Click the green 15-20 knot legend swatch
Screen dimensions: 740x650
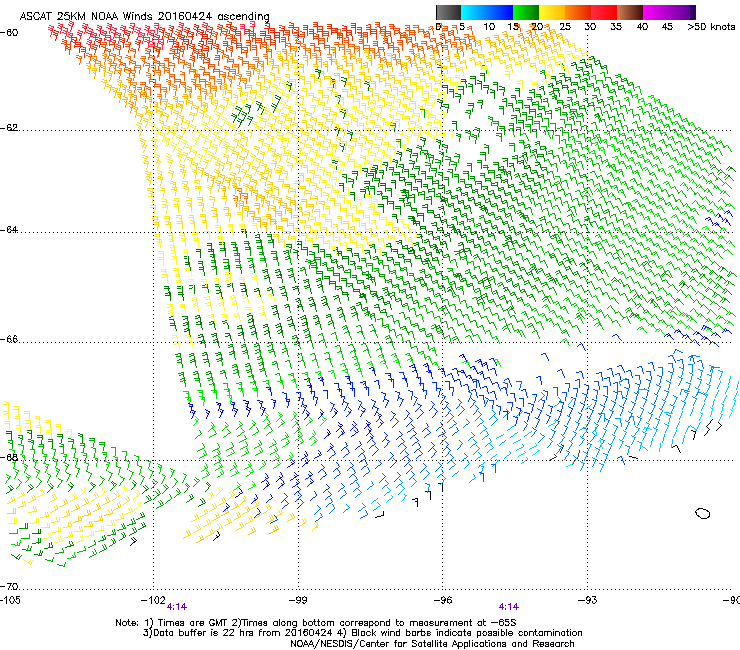pos(526,12)
